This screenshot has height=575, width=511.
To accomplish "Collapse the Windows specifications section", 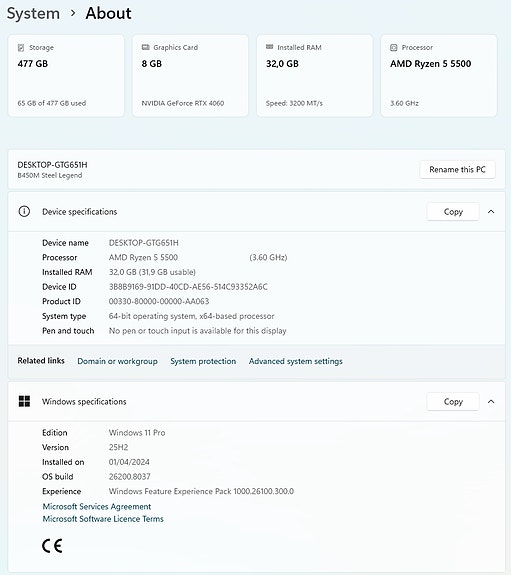I will coord(491,402).
